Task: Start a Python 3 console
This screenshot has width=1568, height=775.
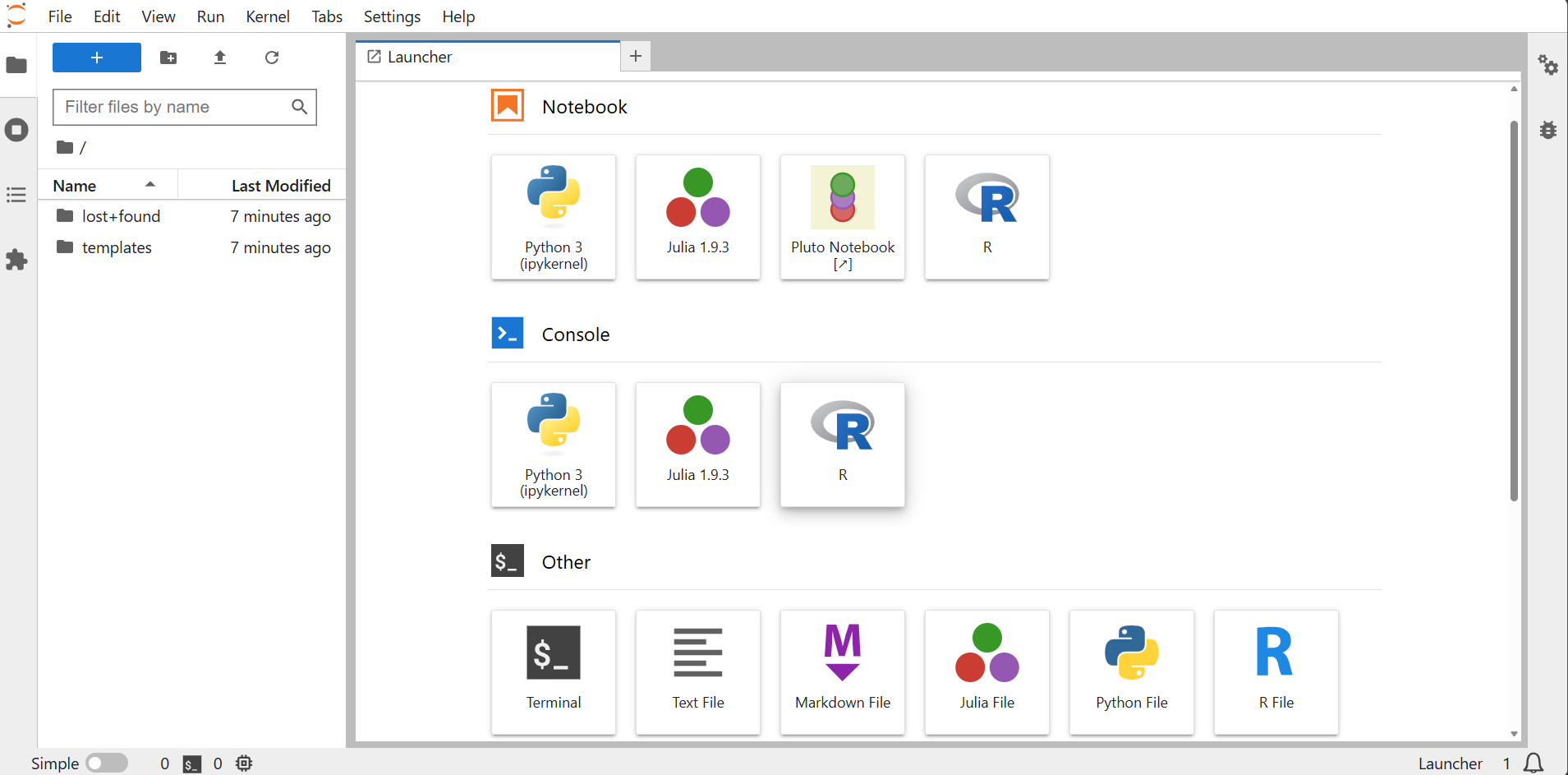Action: [x=554, y=445]
